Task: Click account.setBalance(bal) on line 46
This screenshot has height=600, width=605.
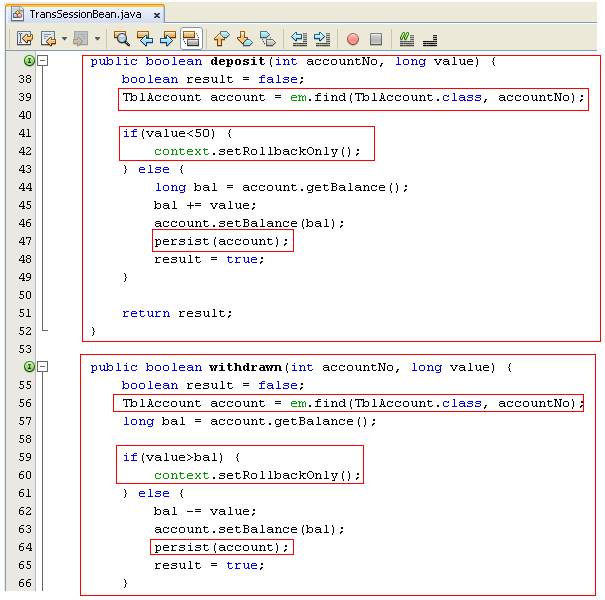Action: pyautogui.click(x=249, y=223)
